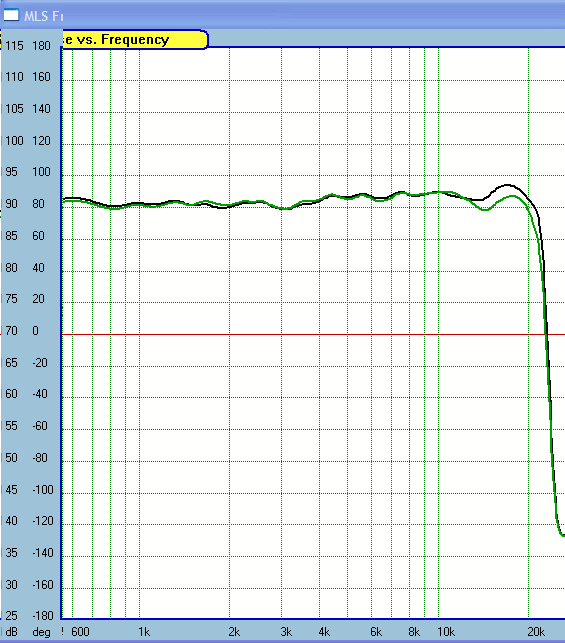565x643 pixels.
Task: Click the green curve dip before 20k
Action: coord(485,210)
